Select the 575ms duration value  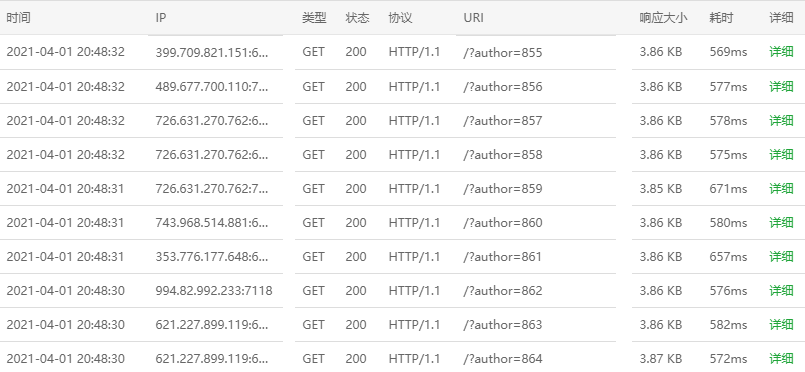728,154
